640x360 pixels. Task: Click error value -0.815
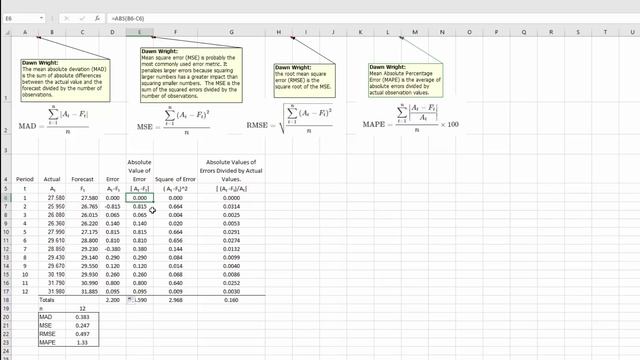click(112, 207)
